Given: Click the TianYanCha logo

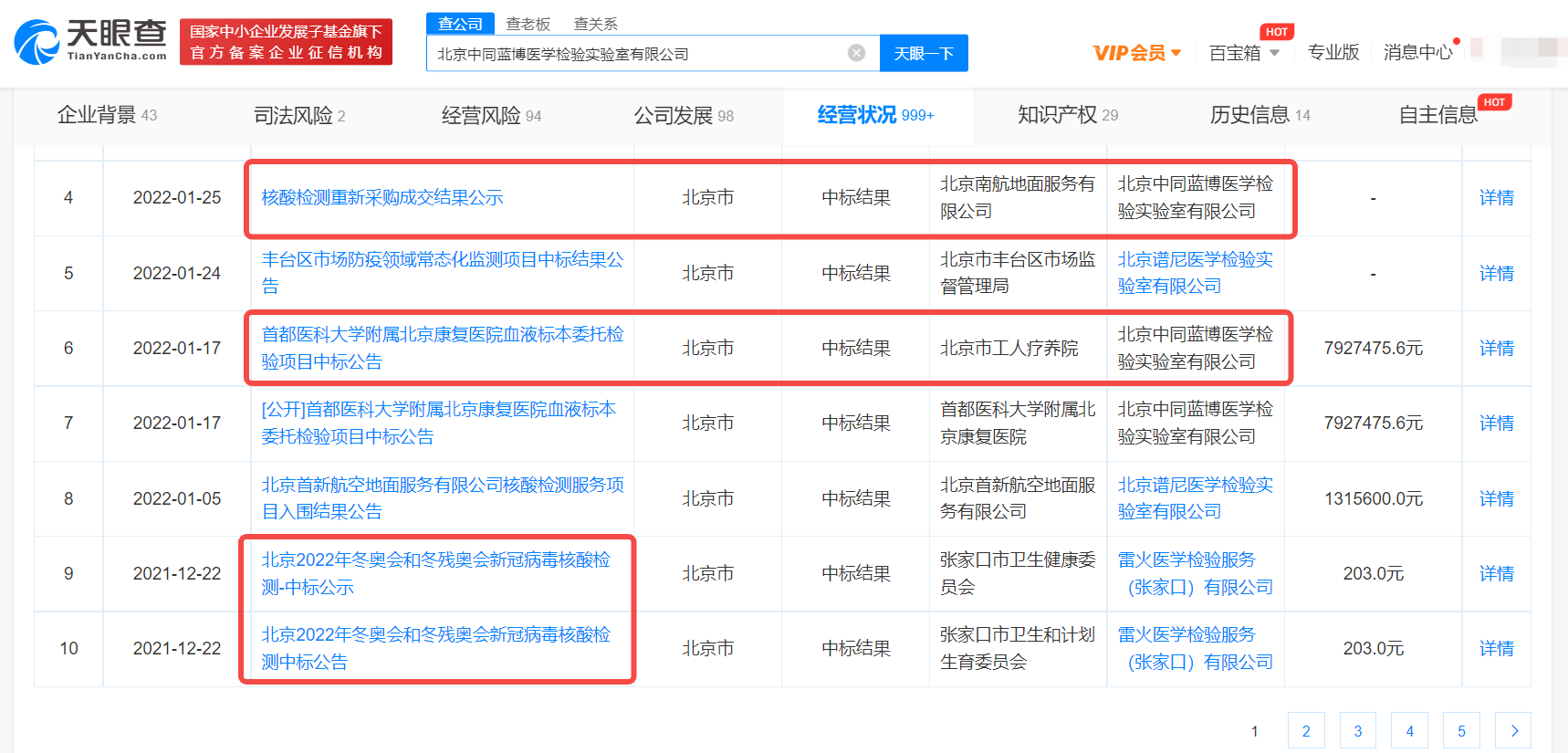Looking at the screenshot, I should pos(90,41).
